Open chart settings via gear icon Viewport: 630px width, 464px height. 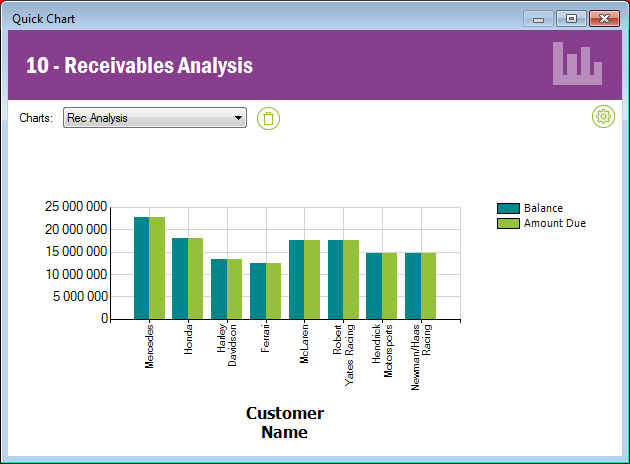point(603,117)
